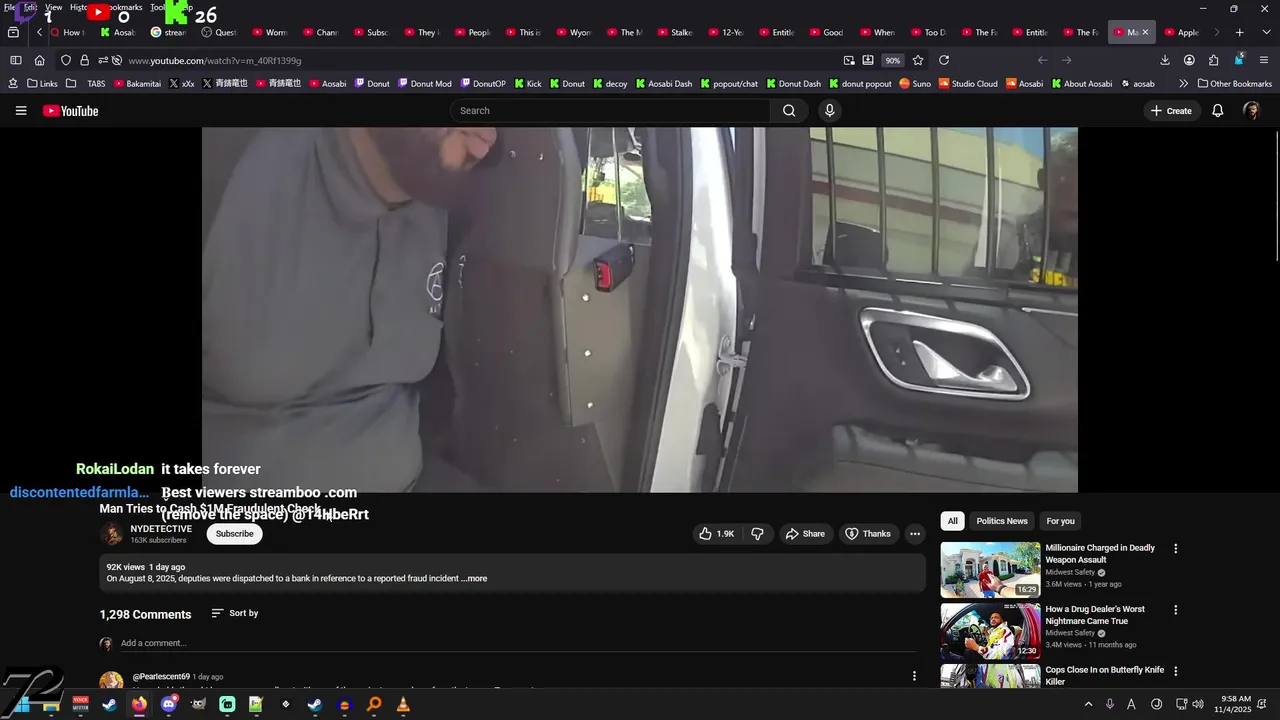
Task: Reload the page in browser toolbar
Action: point(943,60)
